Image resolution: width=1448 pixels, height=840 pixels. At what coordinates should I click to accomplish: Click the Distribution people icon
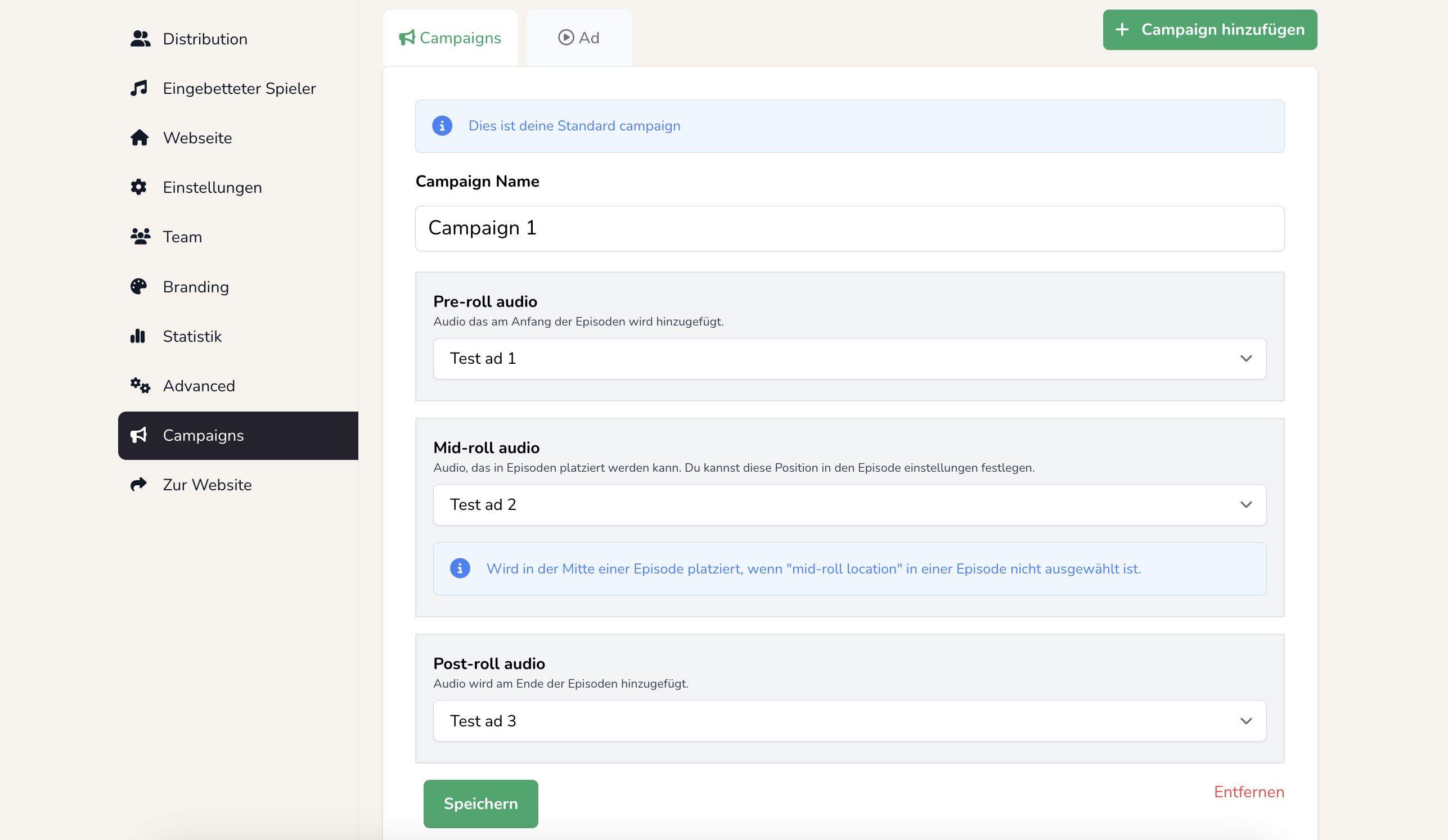click(140, 39)
